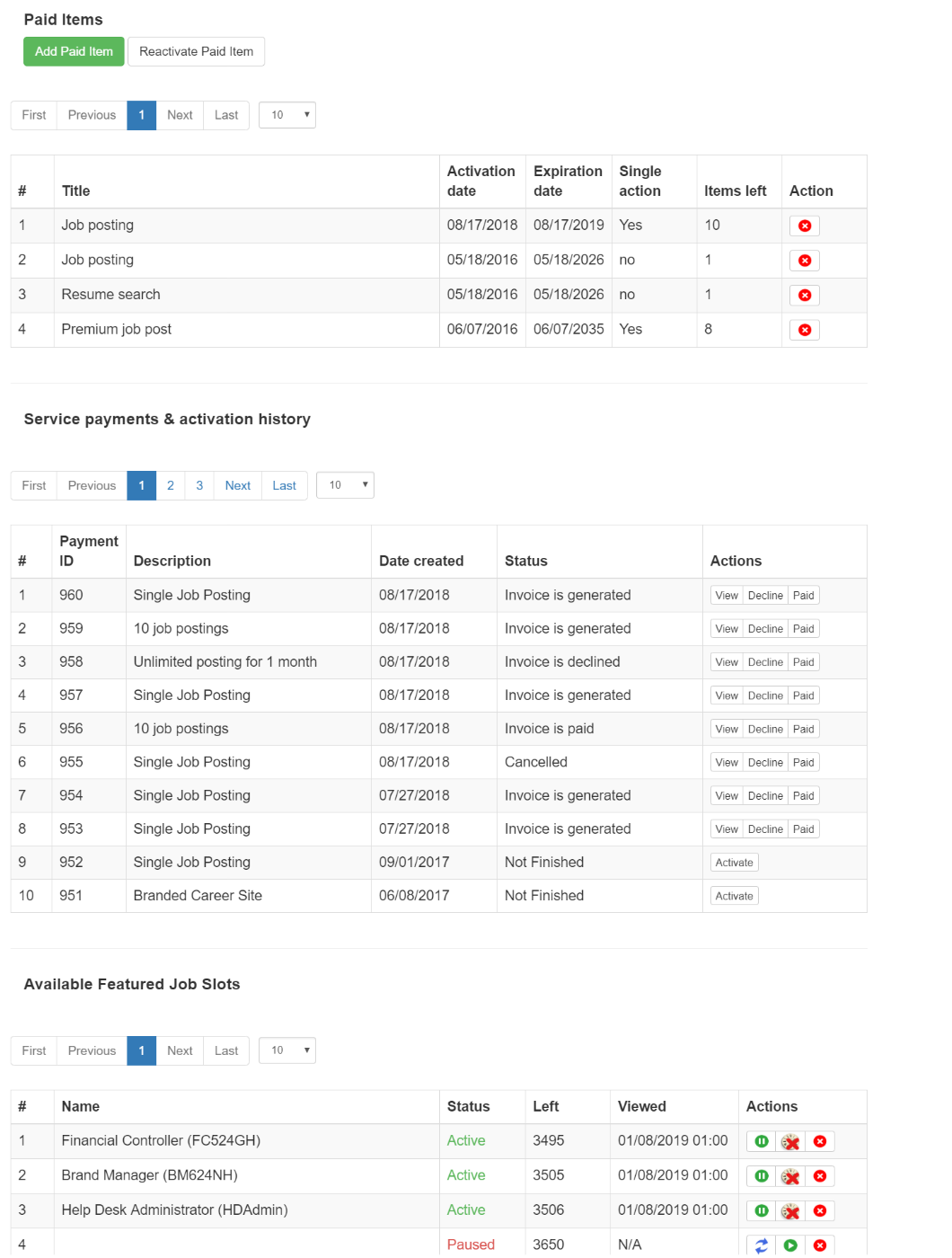
Task: Open Featured Job Slots page-size dropdown
Action: [x=287, y=1050]
